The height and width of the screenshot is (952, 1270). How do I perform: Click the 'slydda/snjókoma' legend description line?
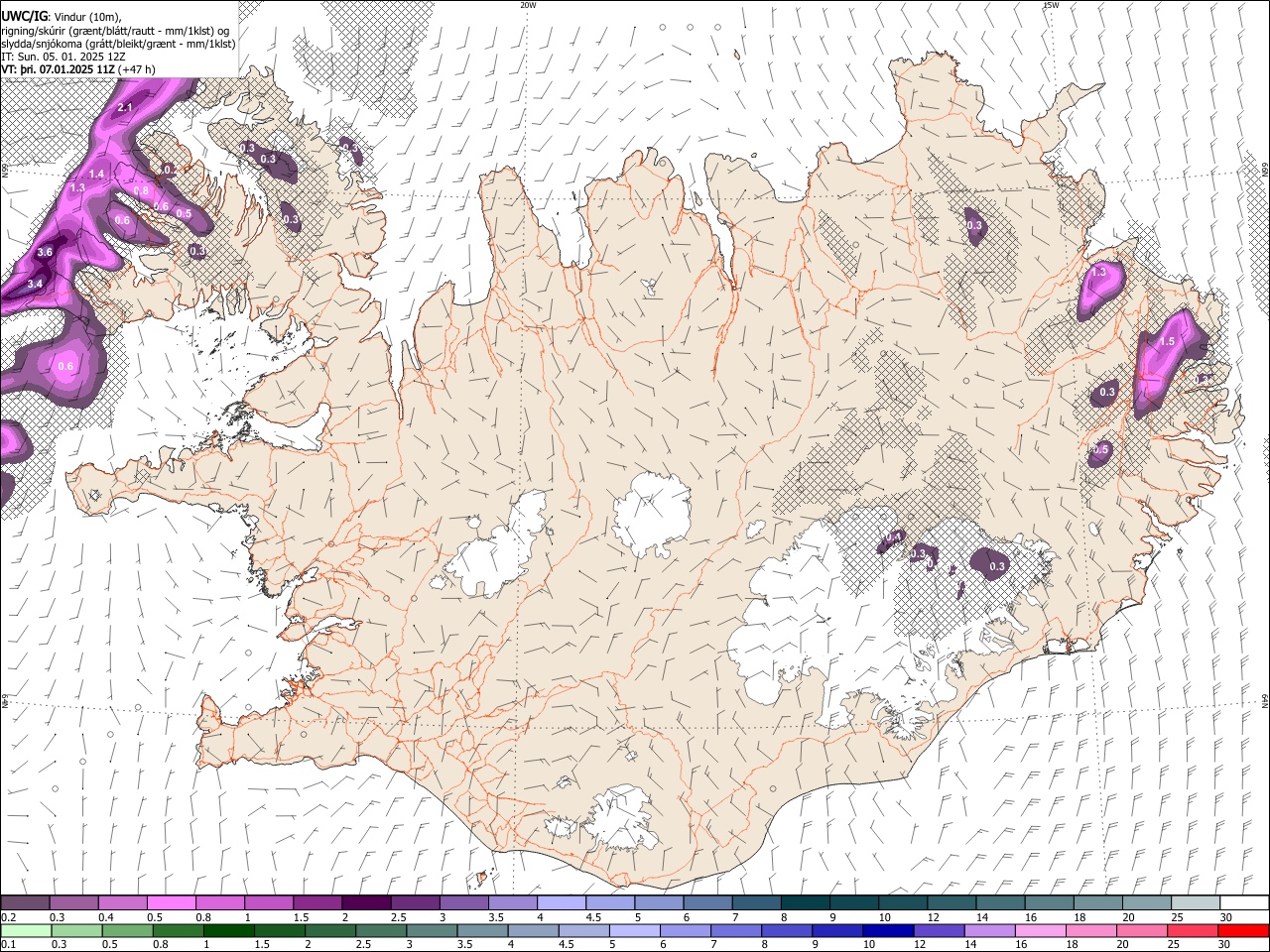coord(118,44)
